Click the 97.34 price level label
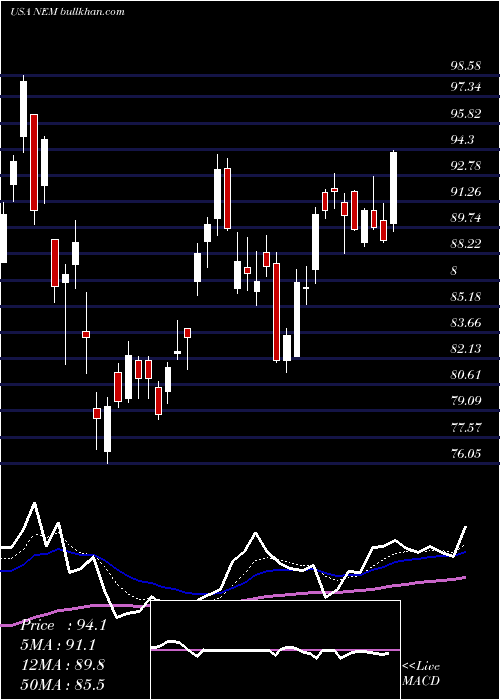 [466, 86]
